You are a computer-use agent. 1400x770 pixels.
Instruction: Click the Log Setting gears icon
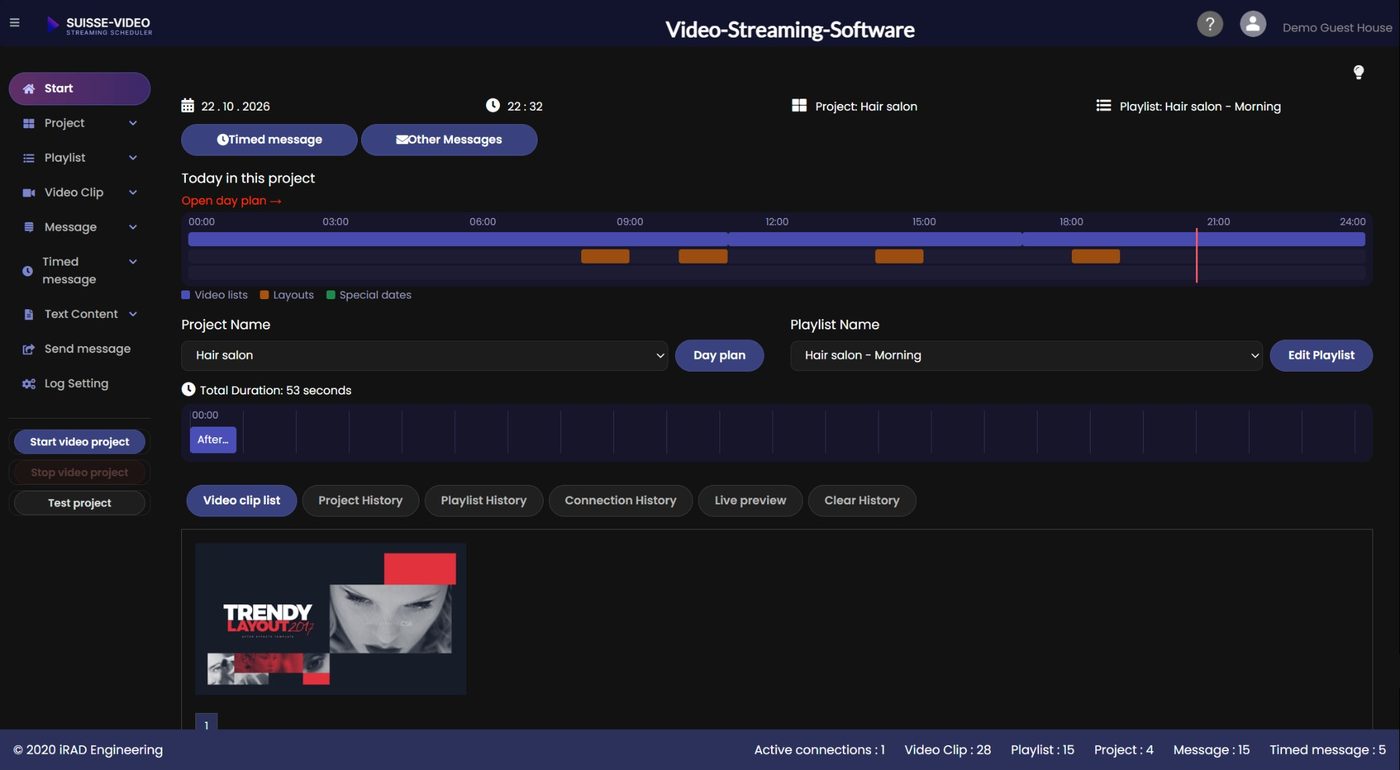click(29, 384)
